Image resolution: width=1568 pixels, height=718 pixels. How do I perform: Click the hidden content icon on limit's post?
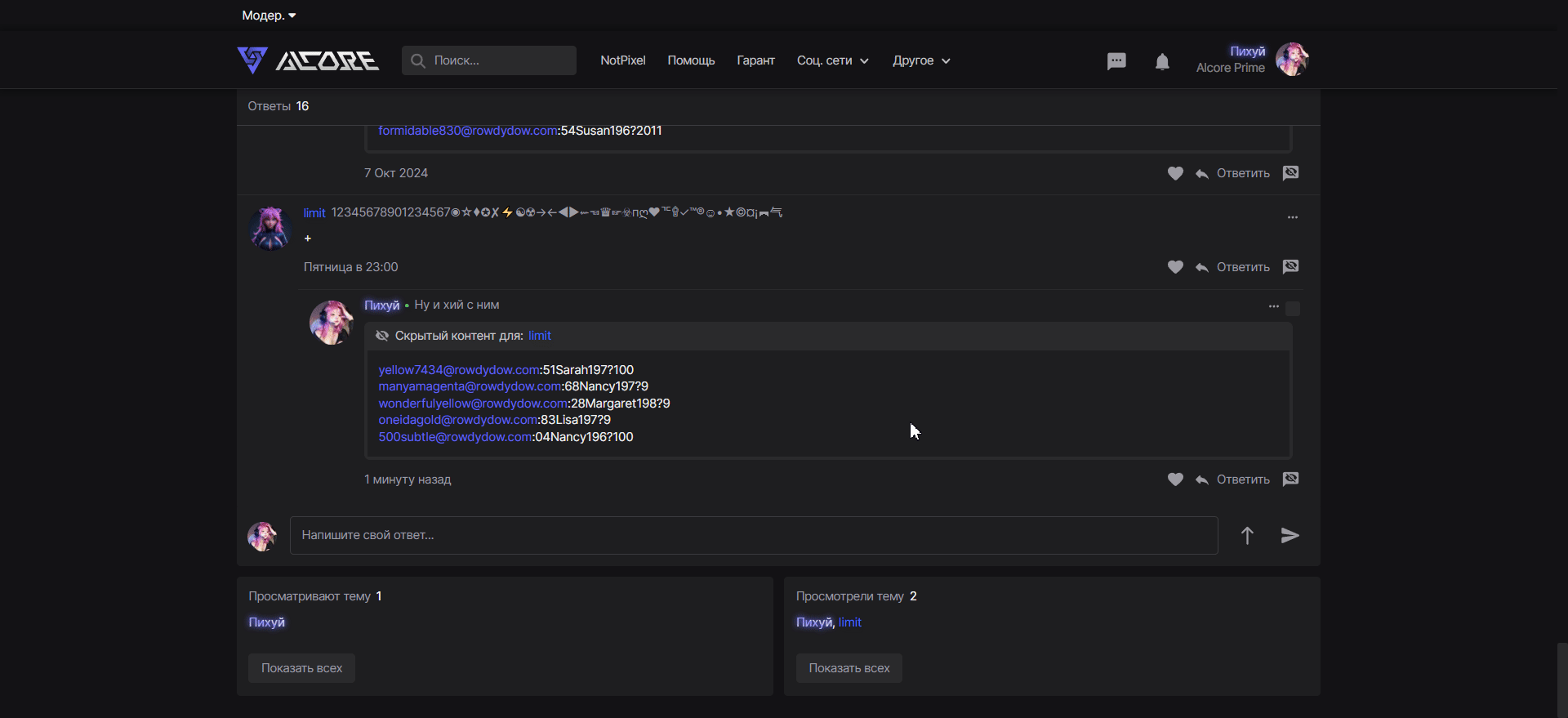pos(1290,267)
